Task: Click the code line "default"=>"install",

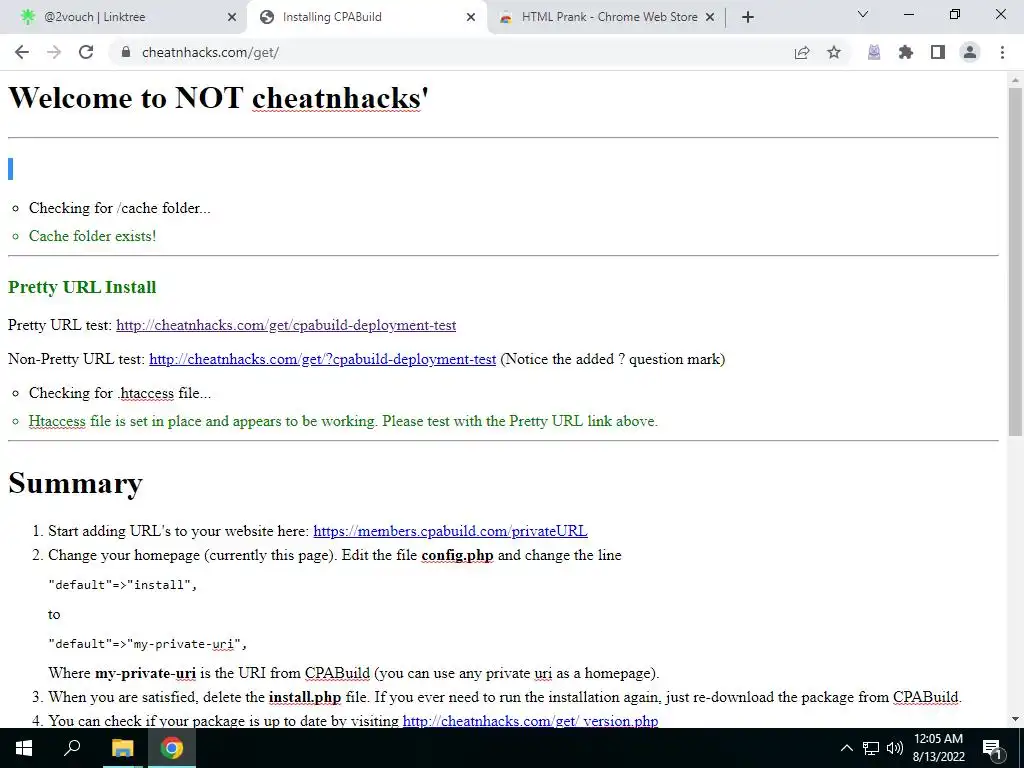Action: (123, 584)
